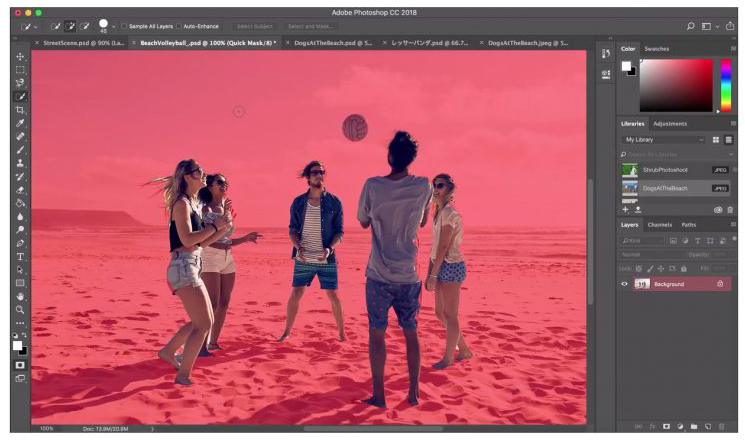Switch to the Channels tab
The height and width of the screenshot is (442, 745).
[660, 225]
